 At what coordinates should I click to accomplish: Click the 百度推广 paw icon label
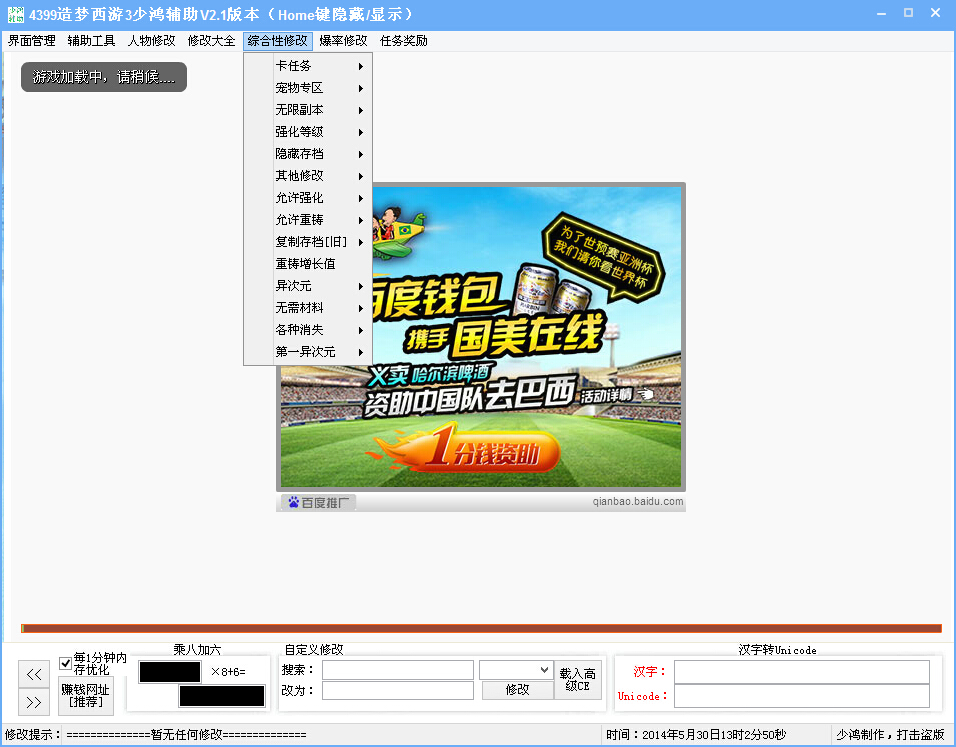click(x=318, y=502)
